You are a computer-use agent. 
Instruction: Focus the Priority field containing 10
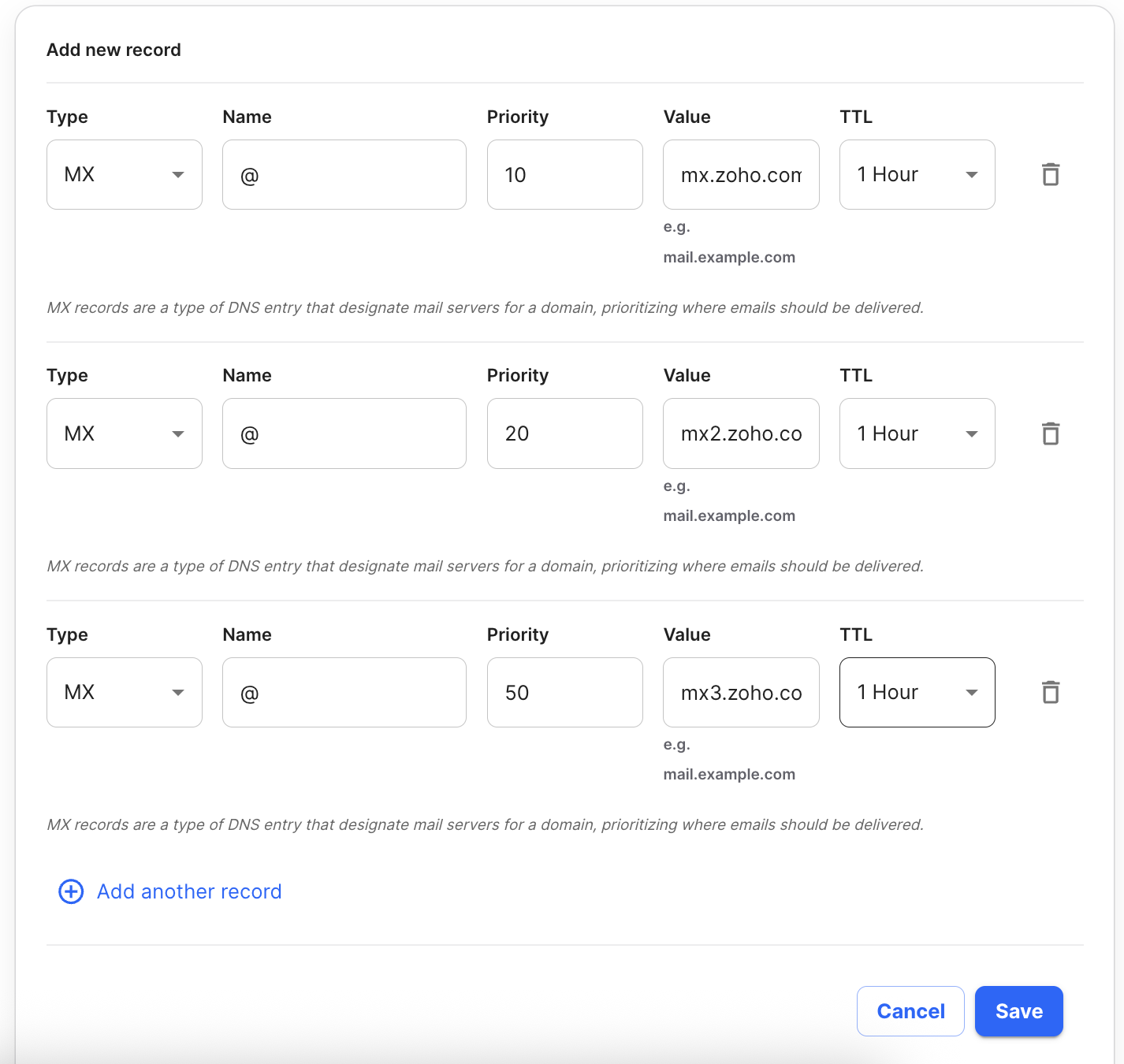tap(565, 175)
